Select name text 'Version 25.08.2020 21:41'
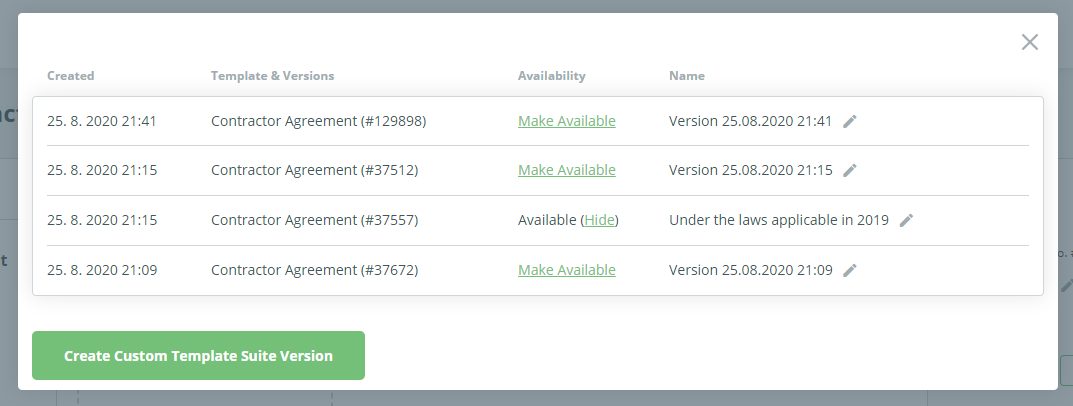1073x406 pixels. [750, 121]
